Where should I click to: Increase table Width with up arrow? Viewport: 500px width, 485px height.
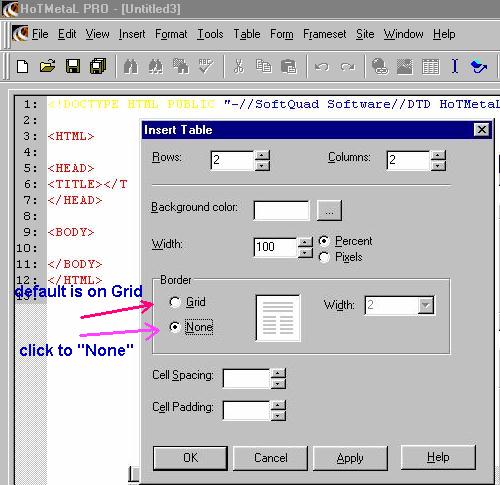pos(305,242)
